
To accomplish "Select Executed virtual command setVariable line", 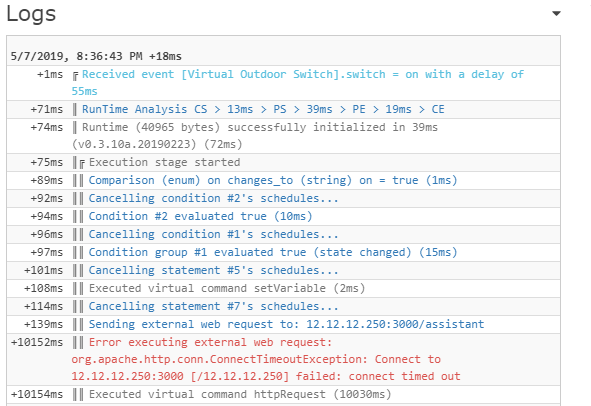I will 227,288.
